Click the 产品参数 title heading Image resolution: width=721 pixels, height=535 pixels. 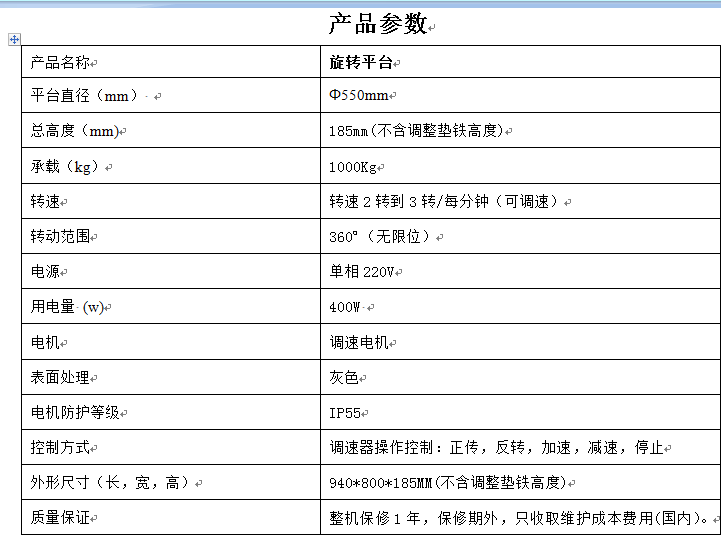[x=378, y=24]
